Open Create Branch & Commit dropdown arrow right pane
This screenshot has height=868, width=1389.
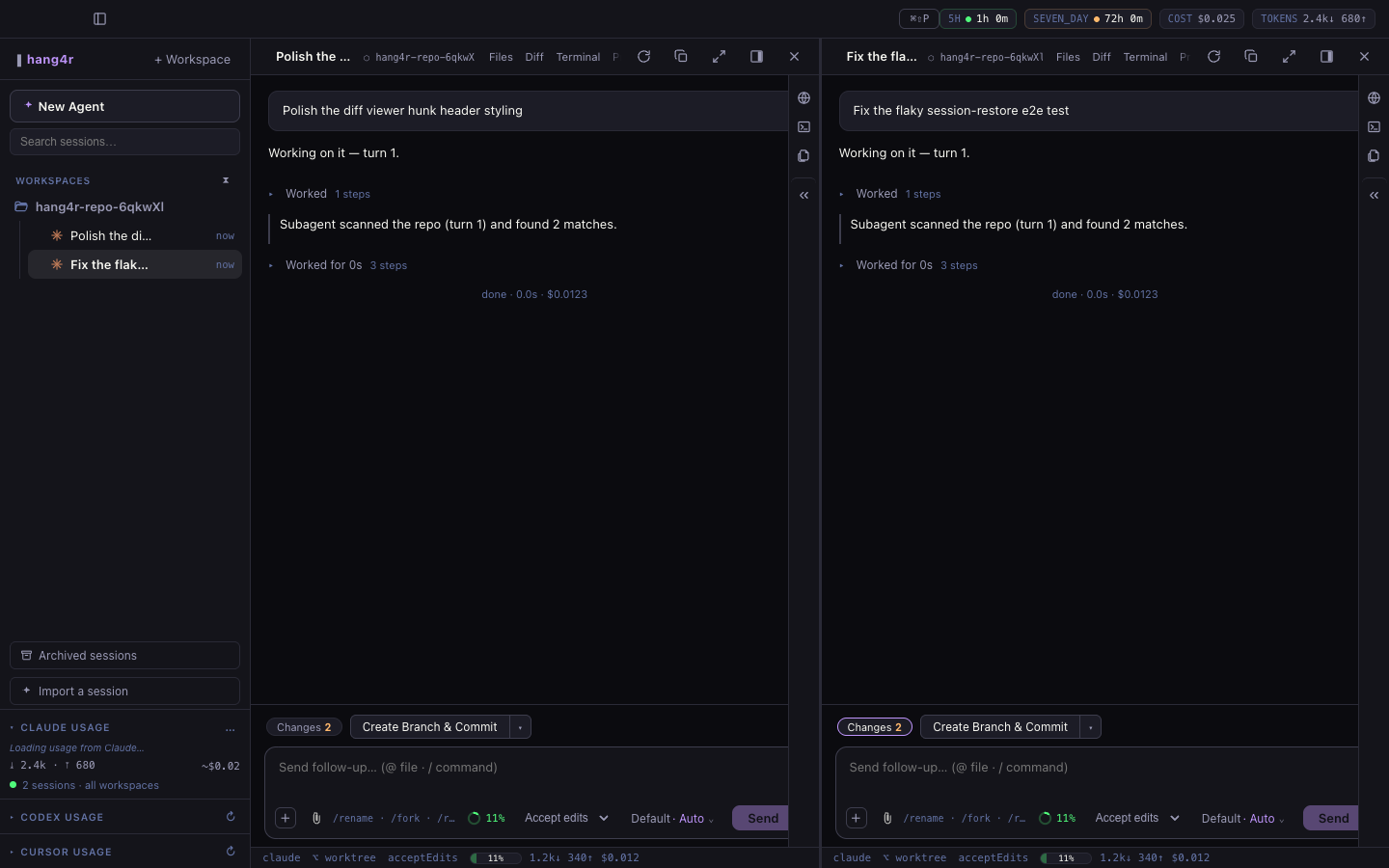(1091, 727)
